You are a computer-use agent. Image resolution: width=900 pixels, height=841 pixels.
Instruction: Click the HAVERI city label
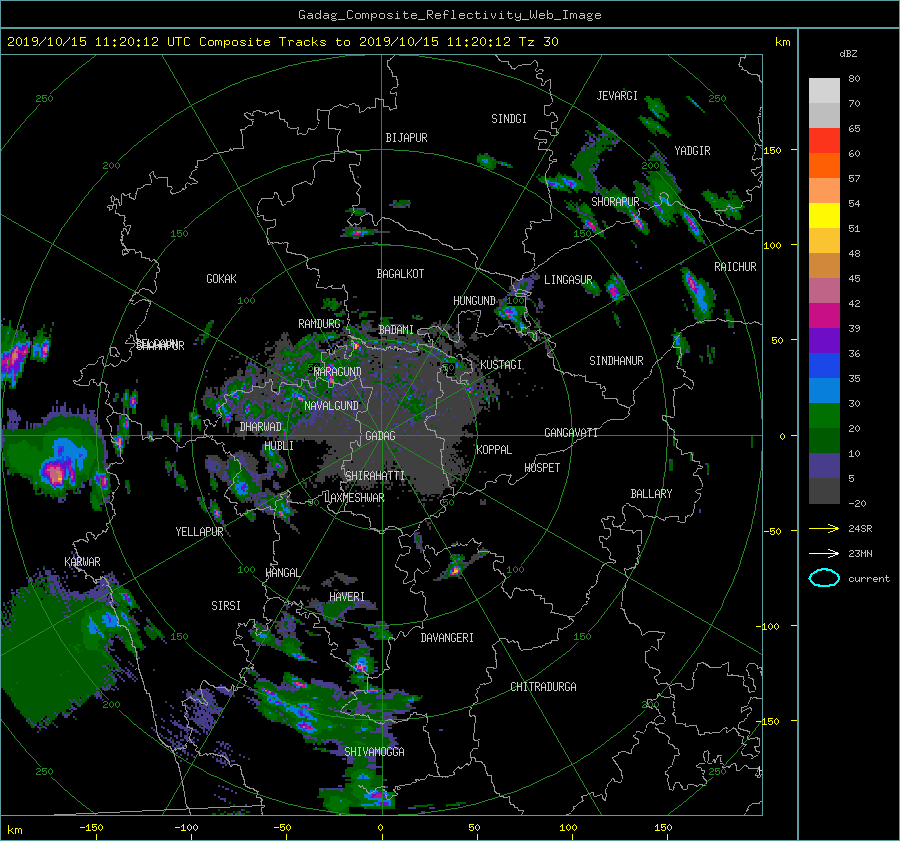click(347, 597)
